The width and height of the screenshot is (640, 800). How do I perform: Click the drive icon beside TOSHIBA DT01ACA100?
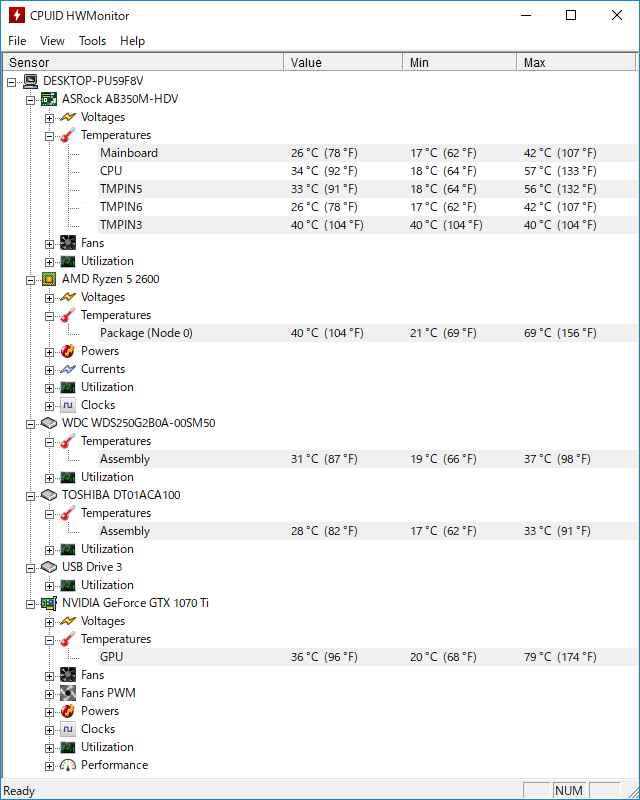49,495
